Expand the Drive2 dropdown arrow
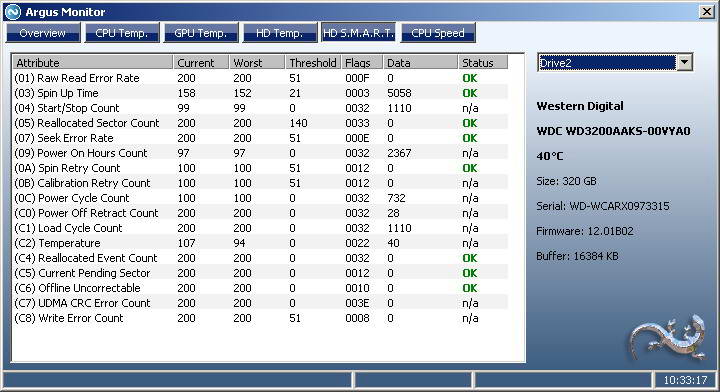This screenshot has height=392, width=720. coord(684,62)
